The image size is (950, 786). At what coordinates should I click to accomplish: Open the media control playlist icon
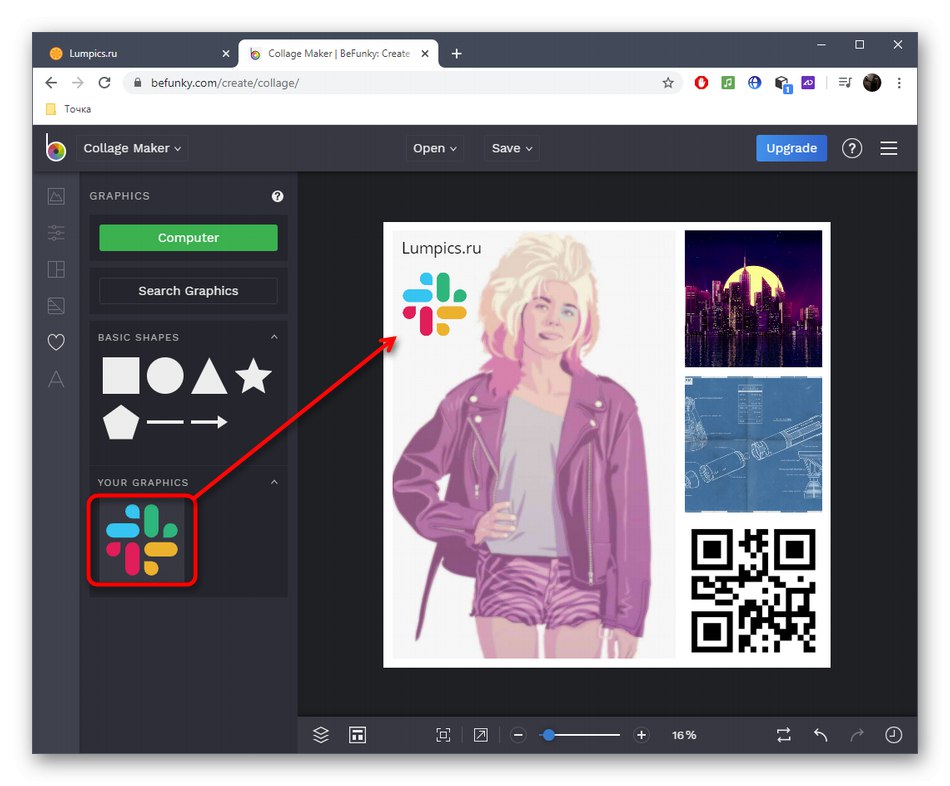(845, 82)
